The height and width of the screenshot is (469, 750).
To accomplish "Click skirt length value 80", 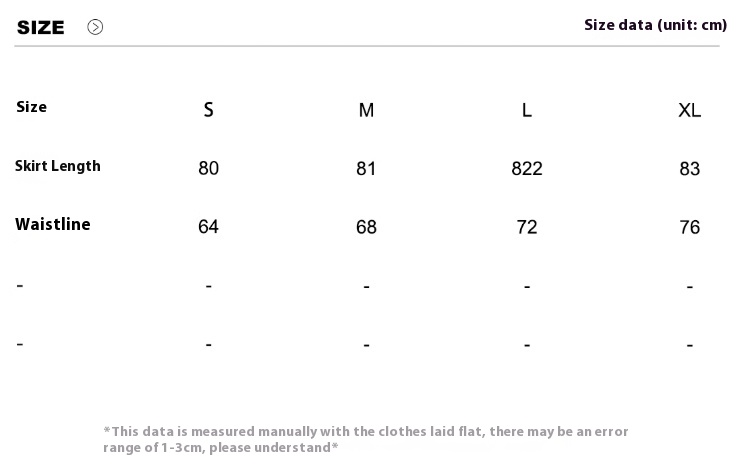I will (x=209, y=168).
